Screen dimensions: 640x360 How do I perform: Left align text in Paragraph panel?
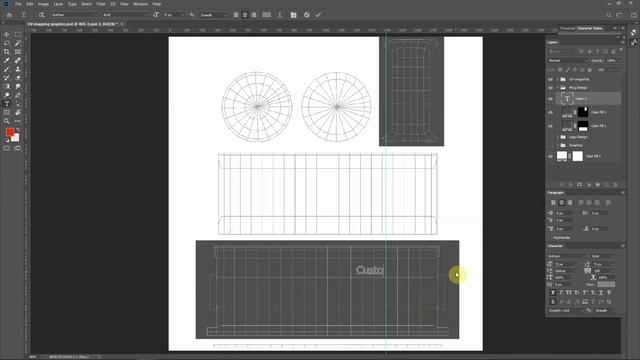pos(553,203)
